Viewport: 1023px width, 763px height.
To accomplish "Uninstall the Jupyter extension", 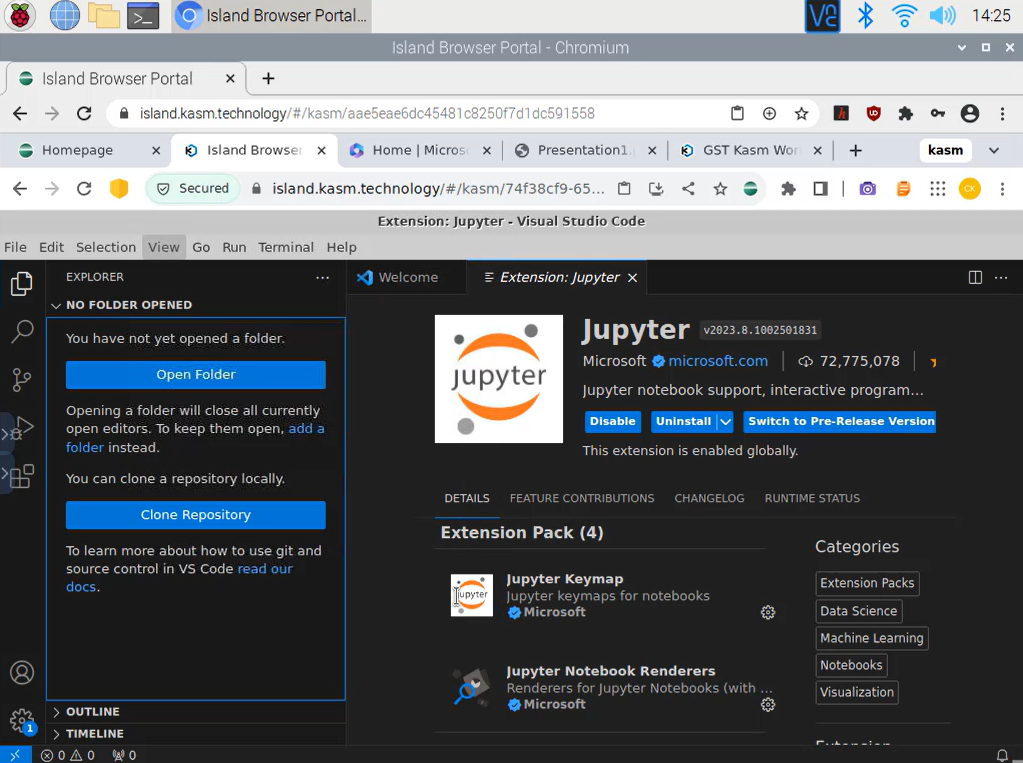I will [x=683, y=422].
